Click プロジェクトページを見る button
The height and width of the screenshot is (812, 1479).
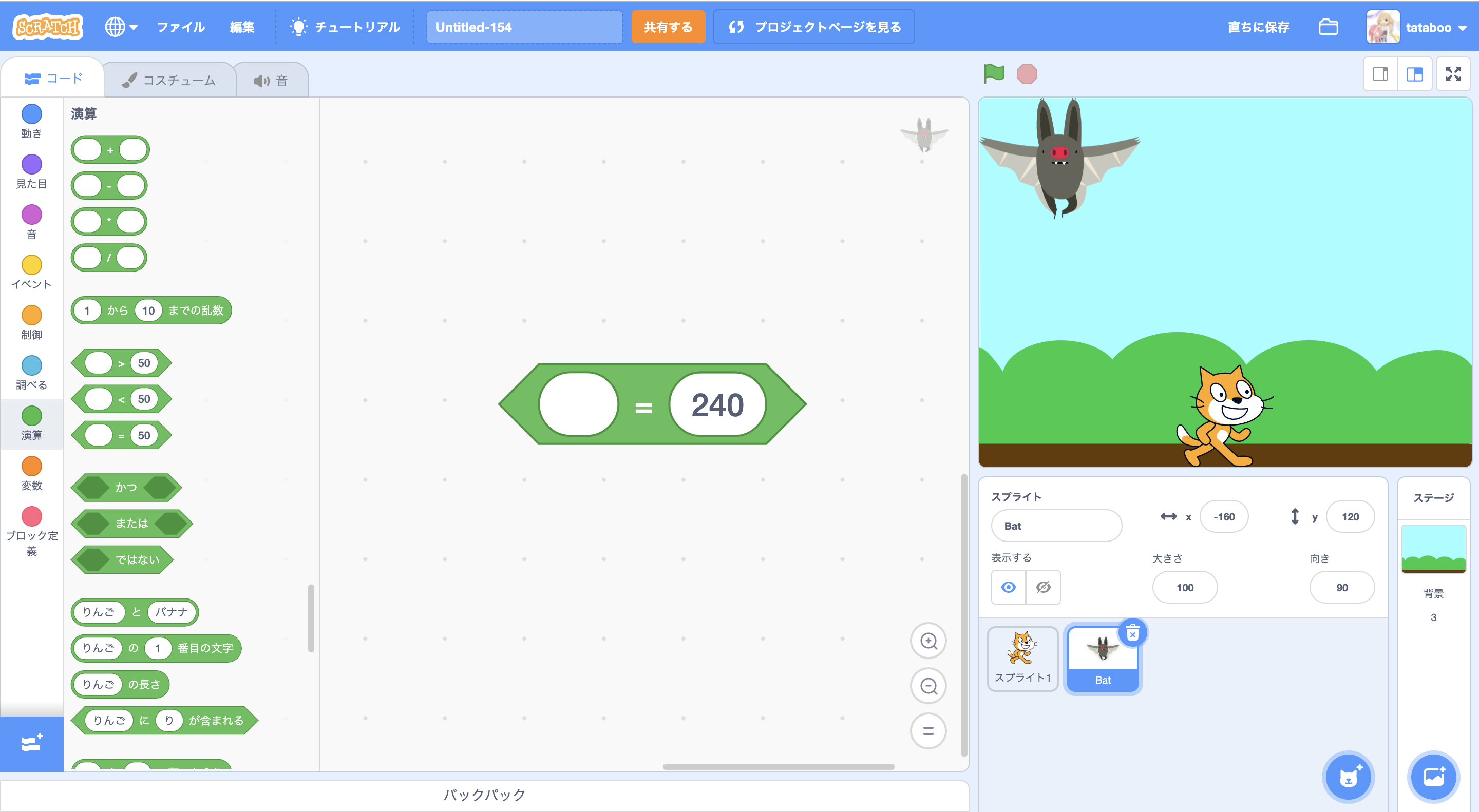click(813, 27)
